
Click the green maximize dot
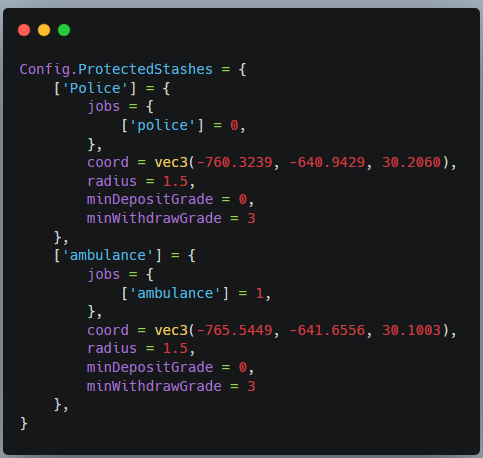64,30
